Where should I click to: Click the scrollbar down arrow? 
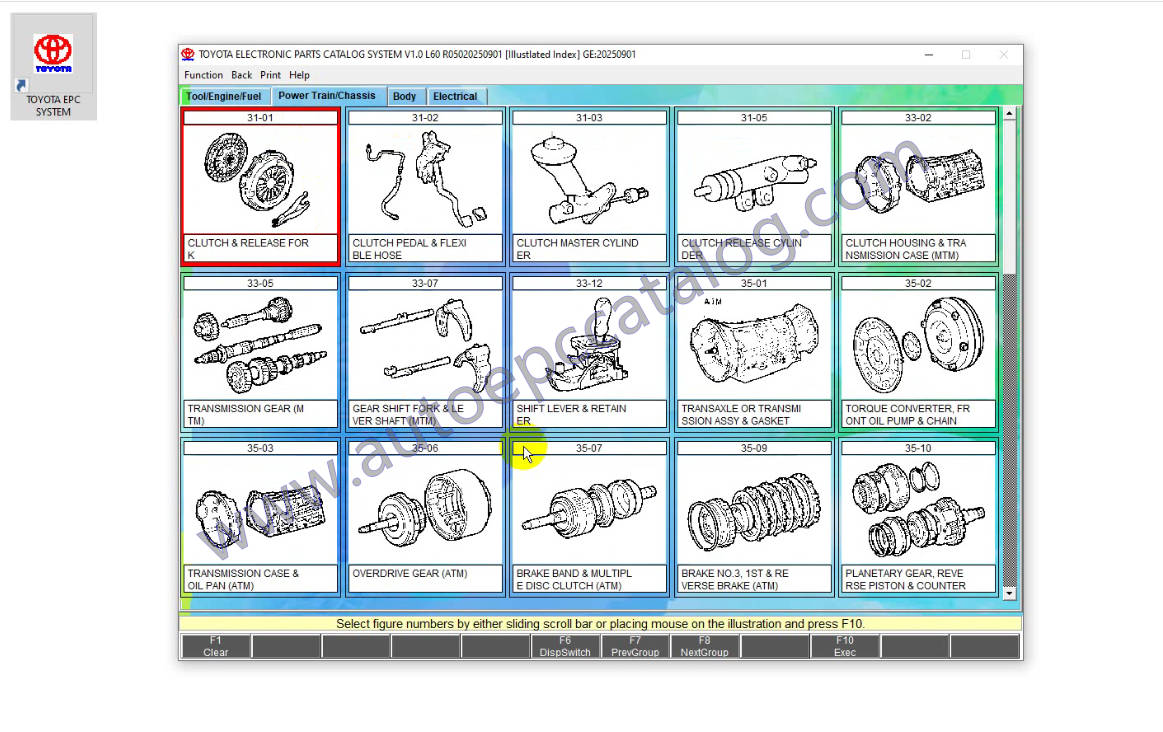pos(1009,593)
